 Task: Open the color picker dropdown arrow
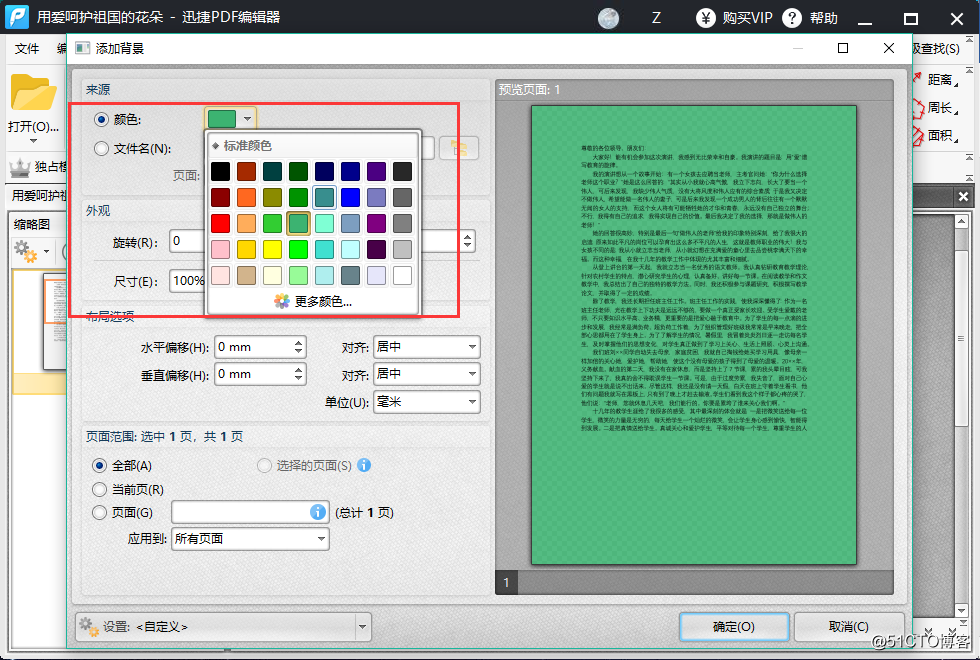248,119
